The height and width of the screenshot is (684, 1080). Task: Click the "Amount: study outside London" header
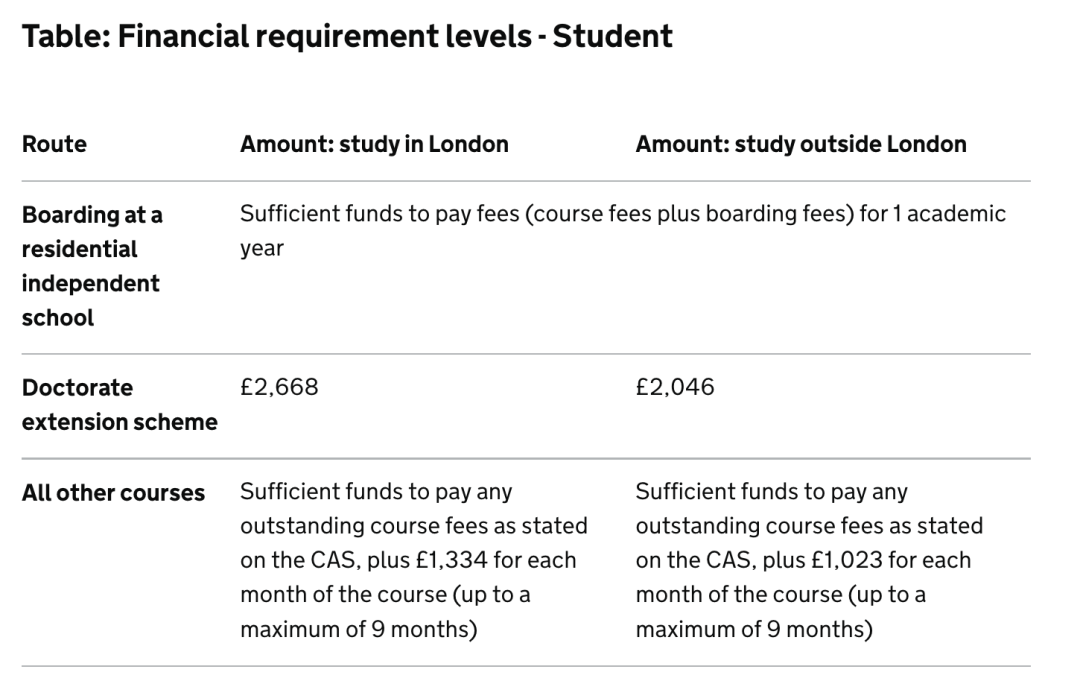click(x=800, y=144)
